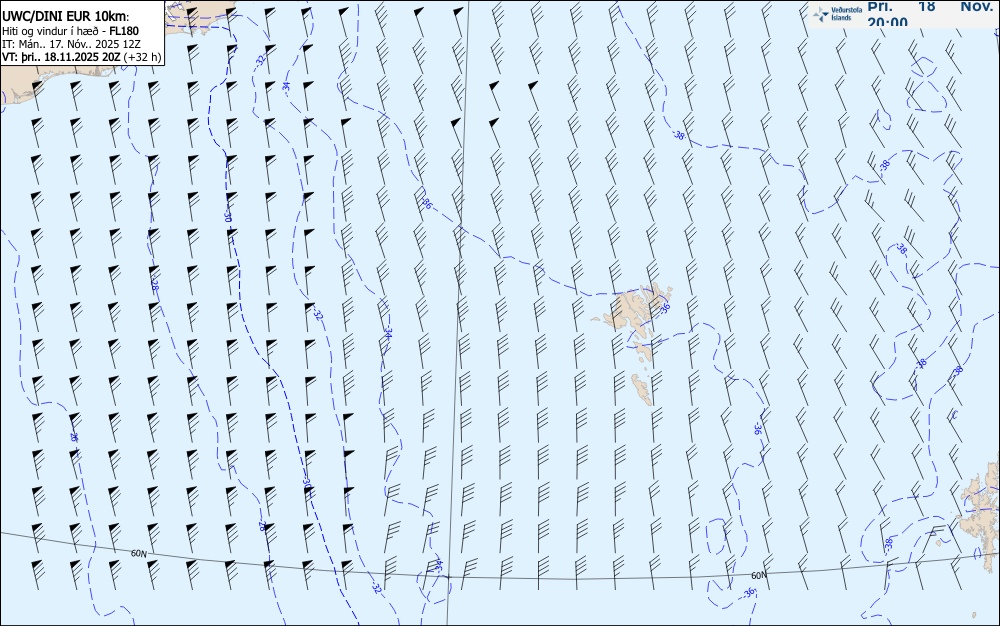Click the tiny Foula island west of Shetland
Image resolution: width=1000 pixels, height=626 pixels.
coord(939,544)
